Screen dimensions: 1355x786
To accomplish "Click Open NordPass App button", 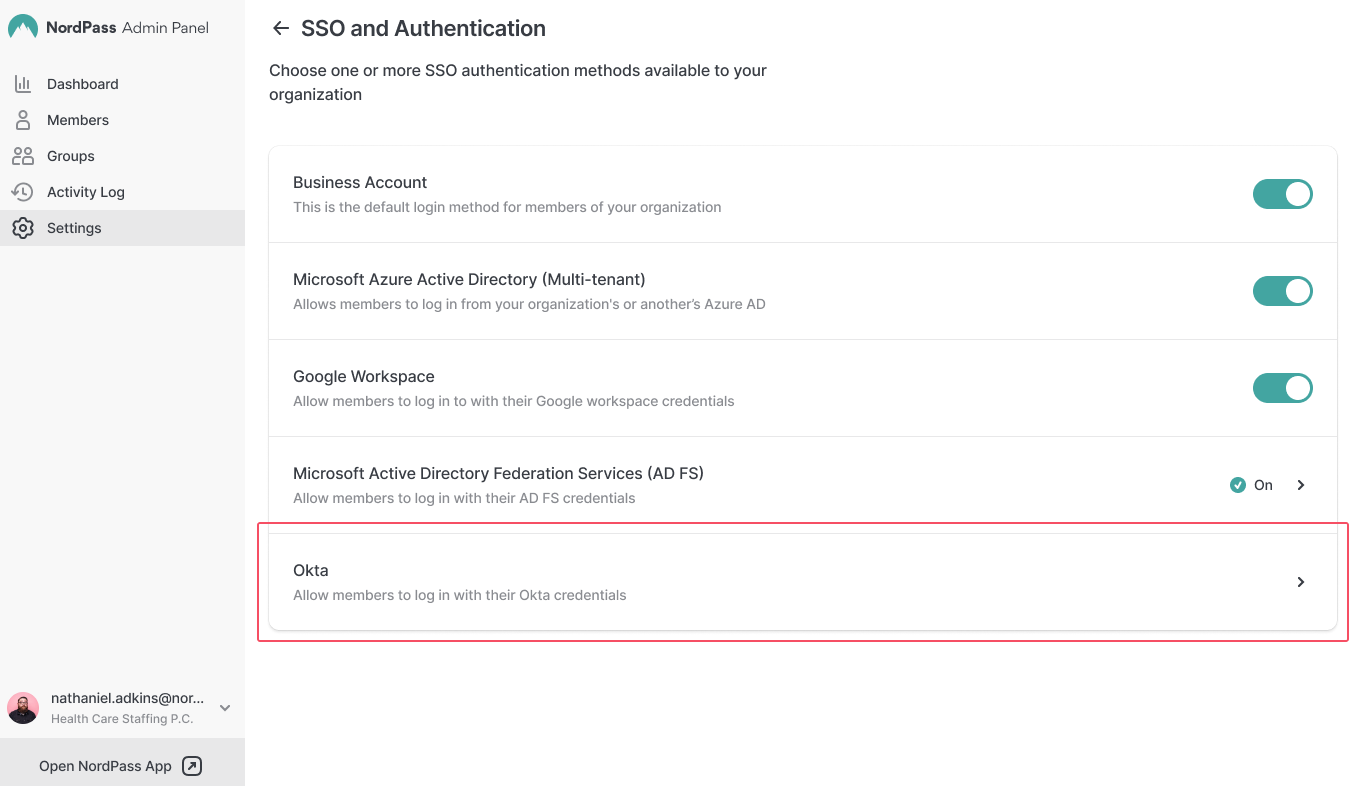I will pos(122,764).
